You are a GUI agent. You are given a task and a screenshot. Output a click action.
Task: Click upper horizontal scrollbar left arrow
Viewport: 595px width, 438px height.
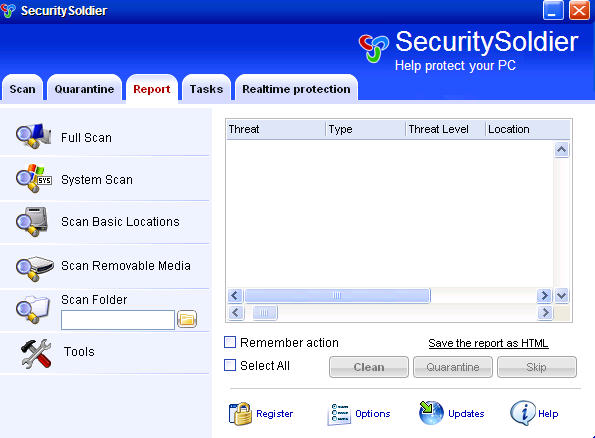tap(235, 295)
